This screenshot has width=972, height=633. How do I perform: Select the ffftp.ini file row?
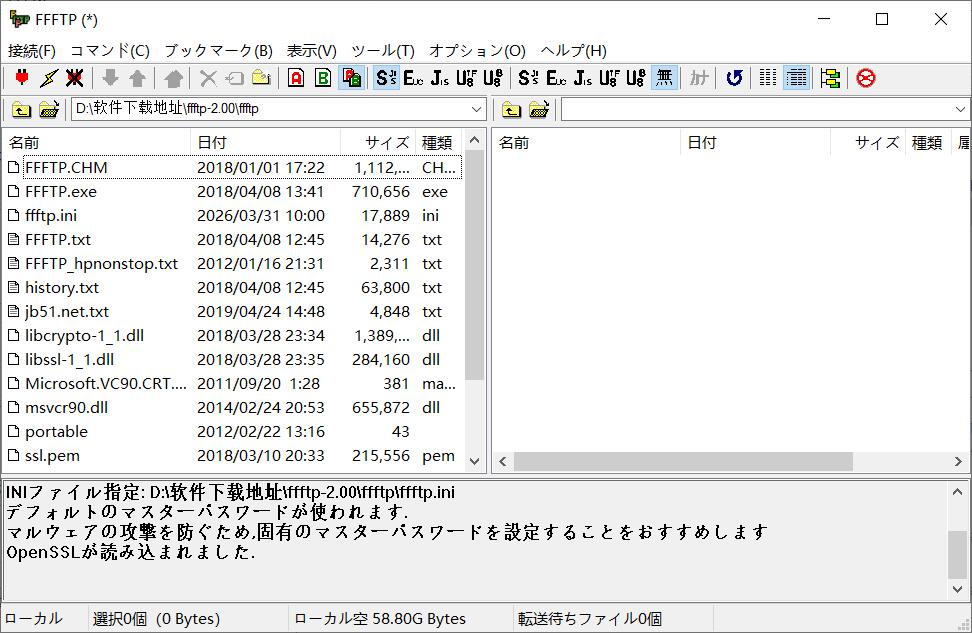tap(233, 216)
